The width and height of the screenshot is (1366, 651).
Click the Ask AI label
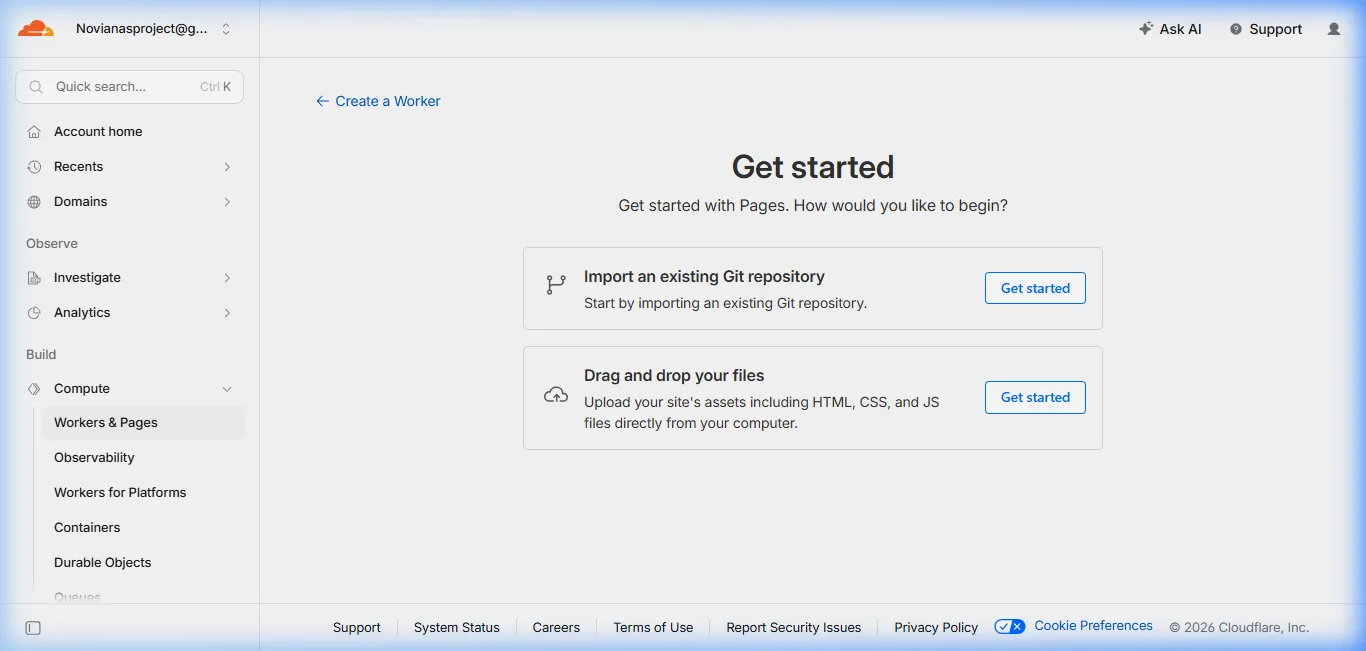tap(1181, 29)
